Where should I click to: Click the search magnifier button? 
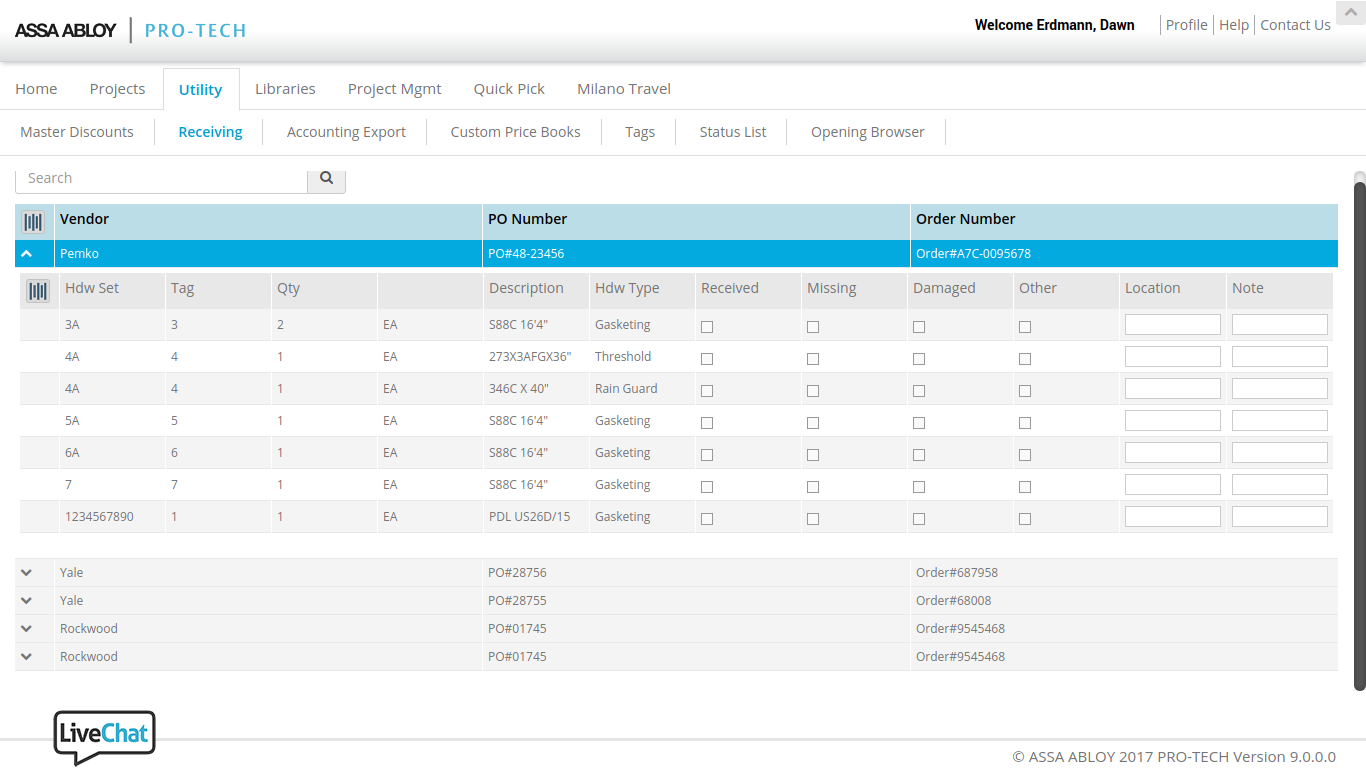point(326,179)
